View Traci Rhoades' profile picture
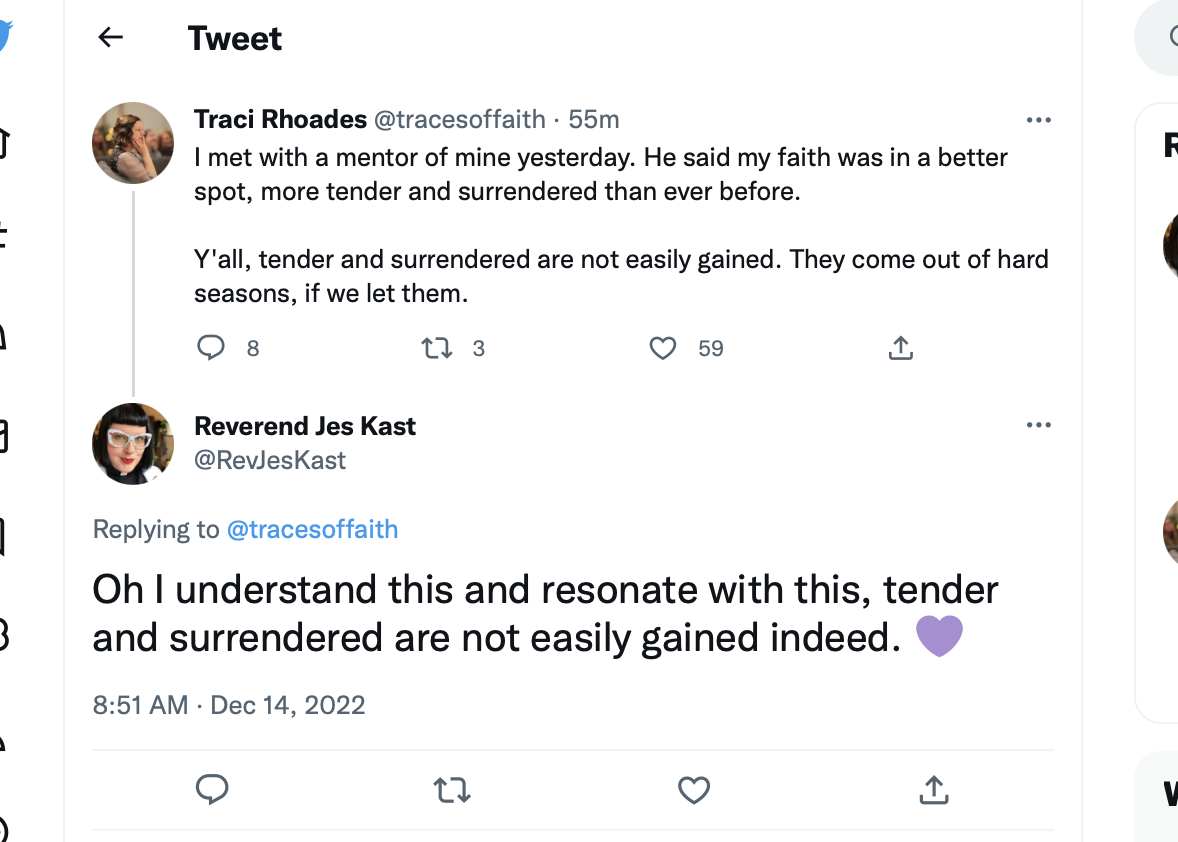The image size is (1178, 842). pyautogui.click(x=133, y=142)
